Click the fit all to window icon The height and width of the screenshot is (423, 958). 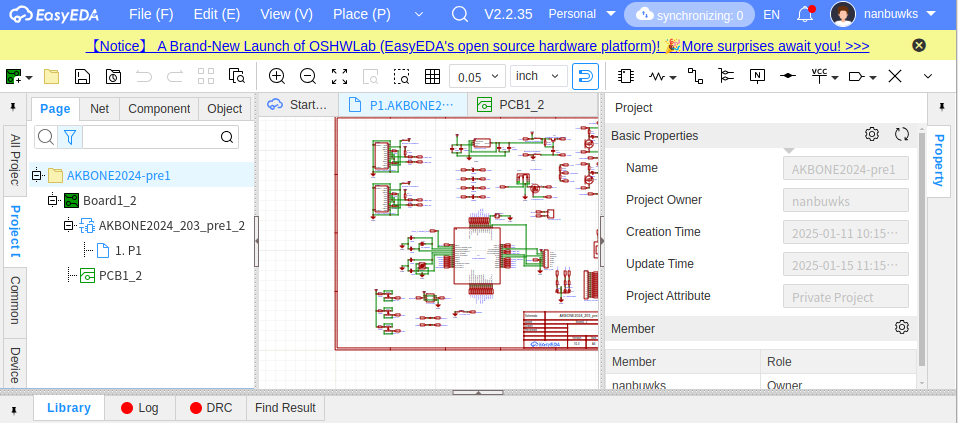pyautogui.click(x=339, y=76)
